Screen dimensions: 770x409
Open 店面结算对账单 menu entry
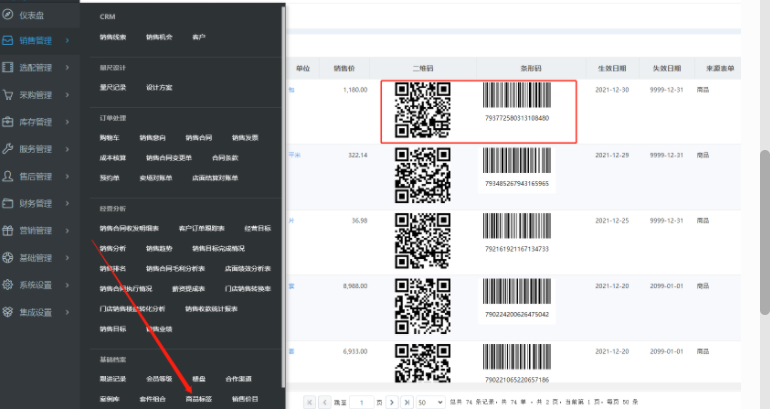coord(215,178)
